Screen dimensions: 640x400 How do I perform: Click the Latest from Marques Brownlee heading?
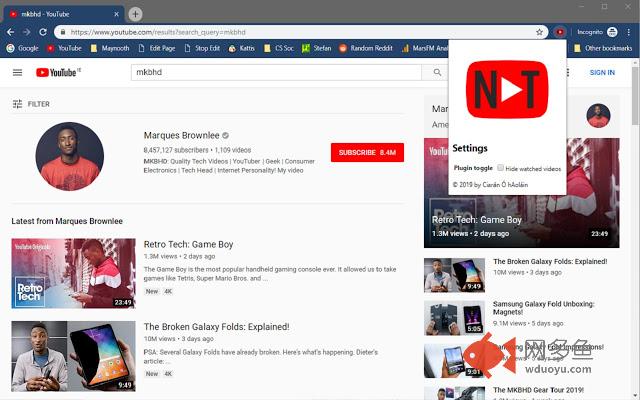tap(67, 221)
